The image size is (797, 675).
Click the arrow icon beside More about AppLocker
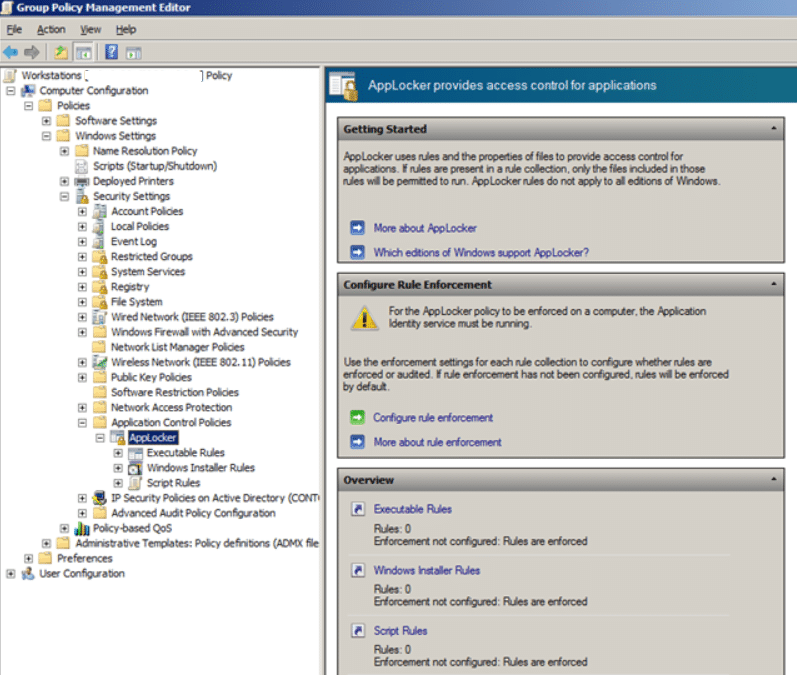357,228
